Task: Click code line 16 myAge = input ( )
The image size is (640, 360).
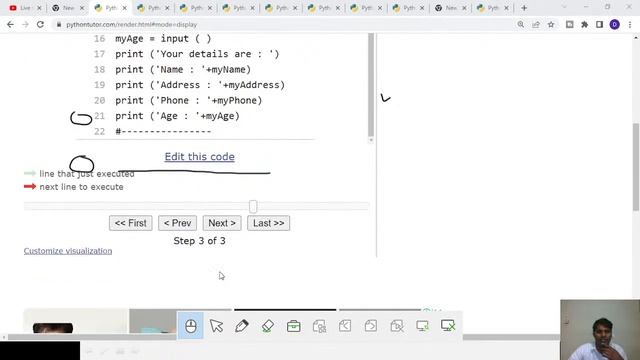Action: [163, 39]
